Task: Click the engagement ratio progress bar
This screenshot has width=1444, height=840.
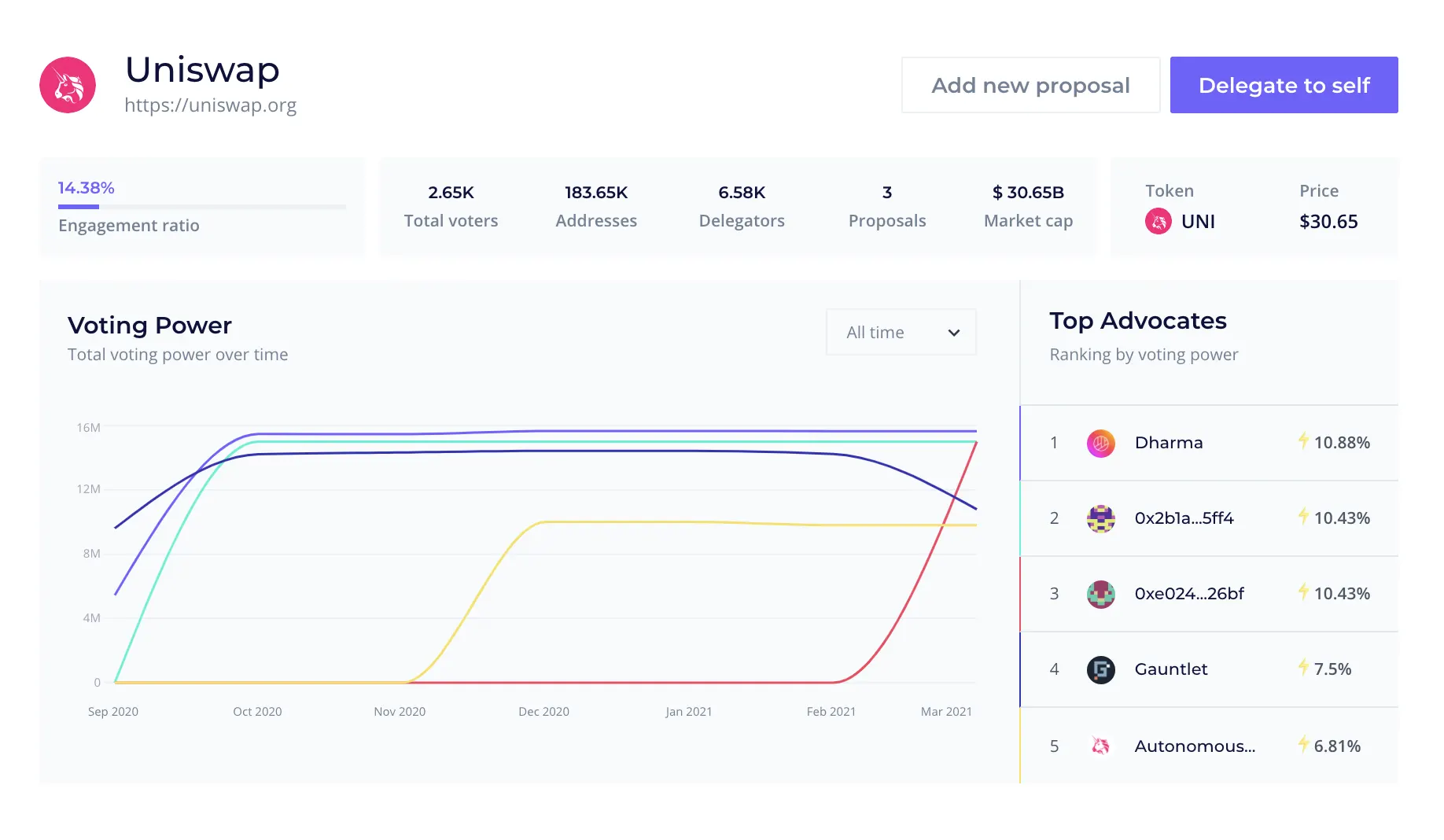Action: [201, 207]
